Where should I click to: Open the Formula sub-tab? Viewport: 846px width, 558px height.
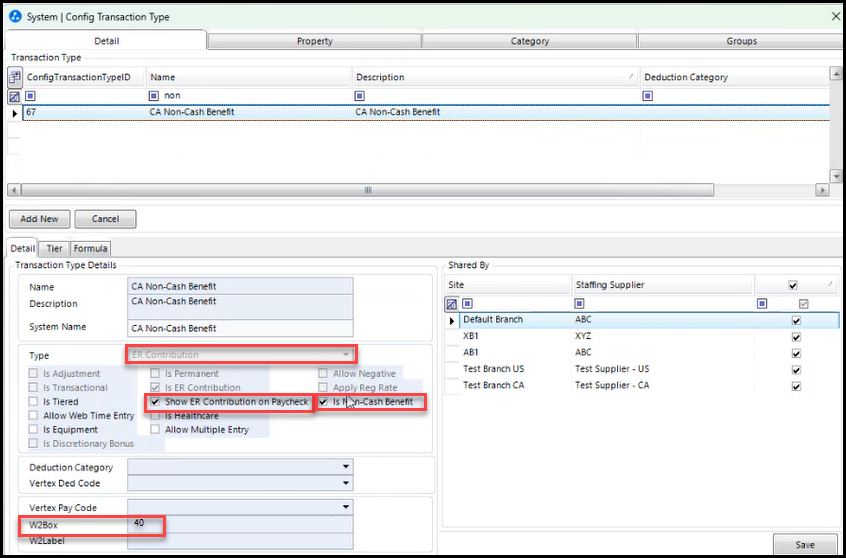[91, 249]
